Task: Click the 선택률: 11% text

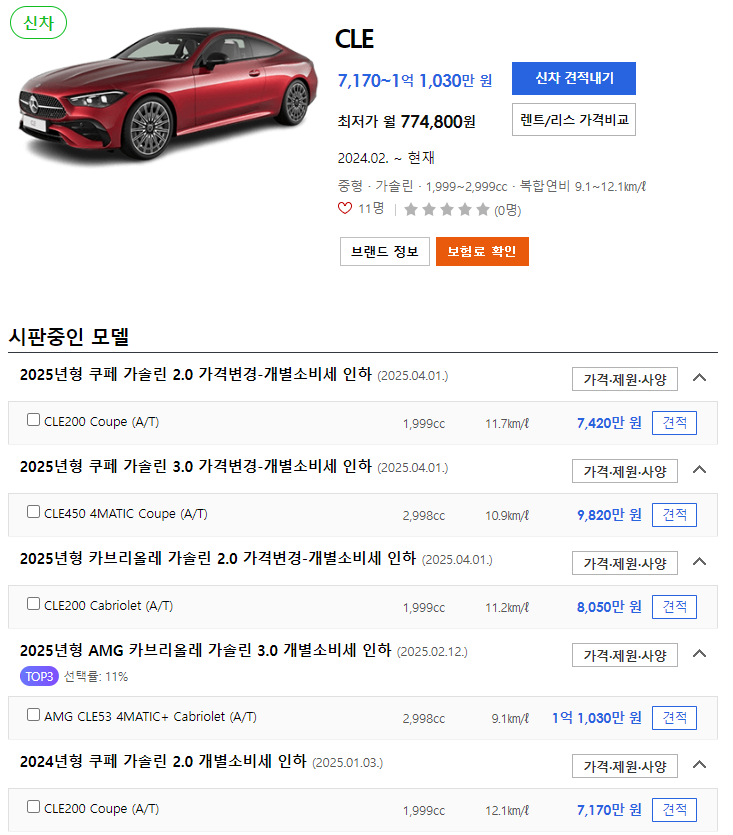Action: 96,677
